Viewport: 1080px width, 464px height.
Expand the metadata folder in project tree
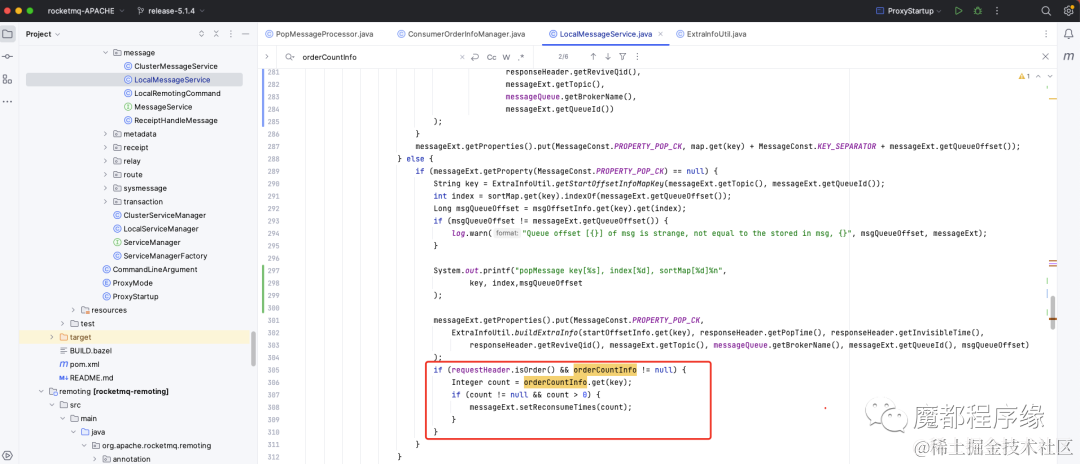[x=105, y=134]
